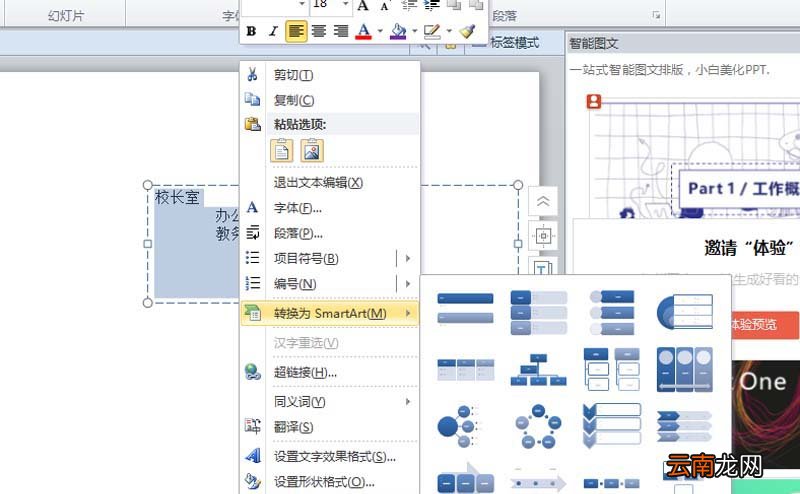Viewport: 800px width, 494px height.
Task: Click the copy pages icon
Action: 253,99
